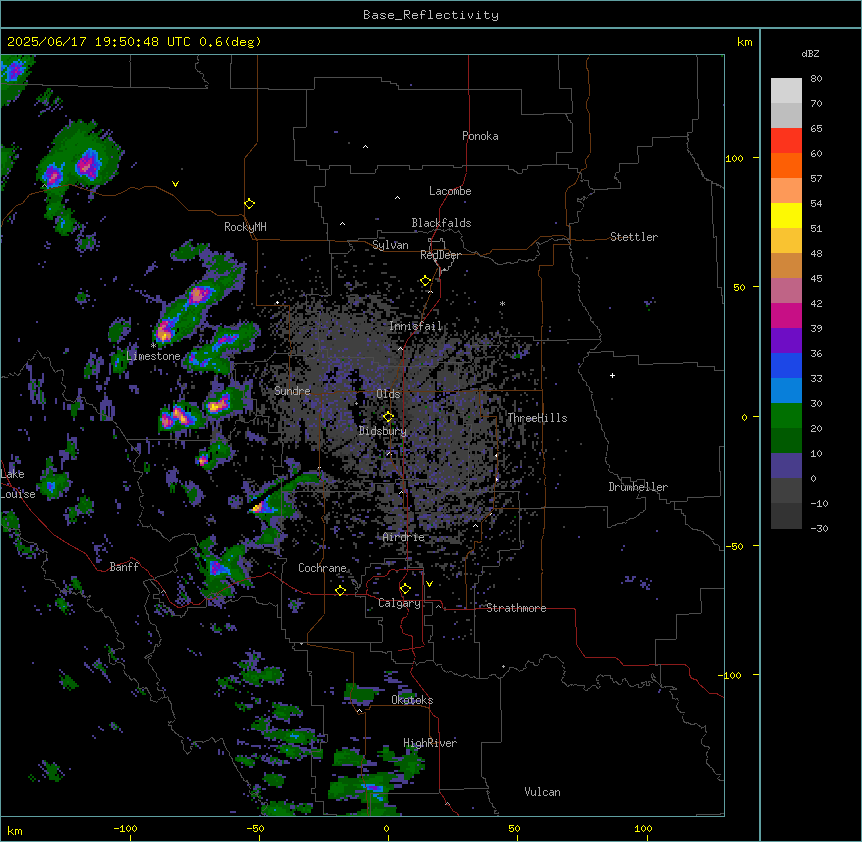
Task: Select the Airdrie label
Action: tap(404, 537)
